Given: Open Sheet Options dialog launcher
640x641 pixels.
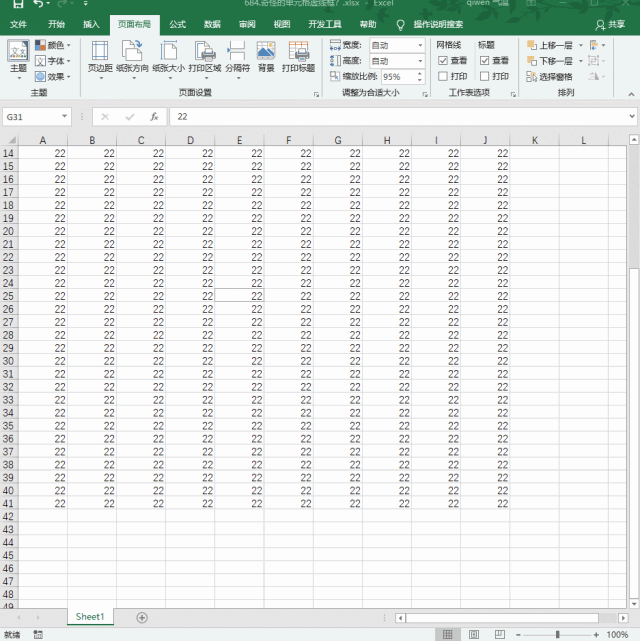Looking at the screenshot, I should click(513, 94).
